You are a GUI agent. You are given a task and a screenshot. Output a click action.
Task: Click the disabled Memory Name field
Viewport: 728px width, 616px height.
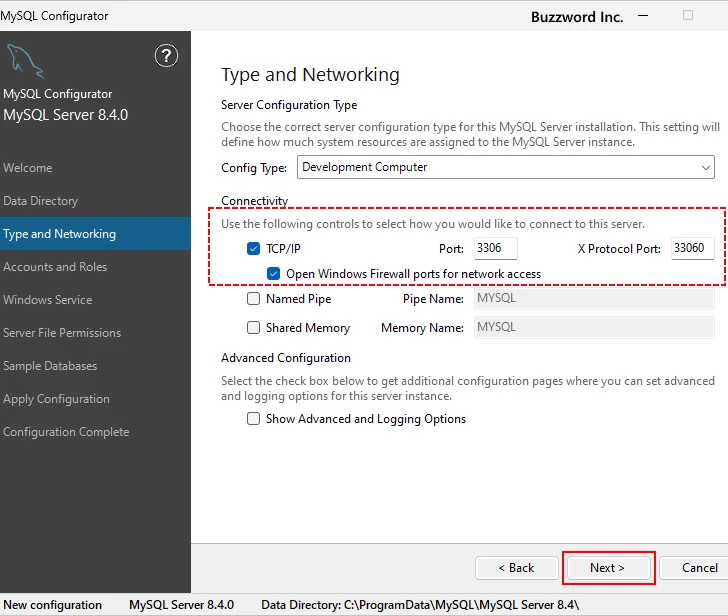pos(594,328)
